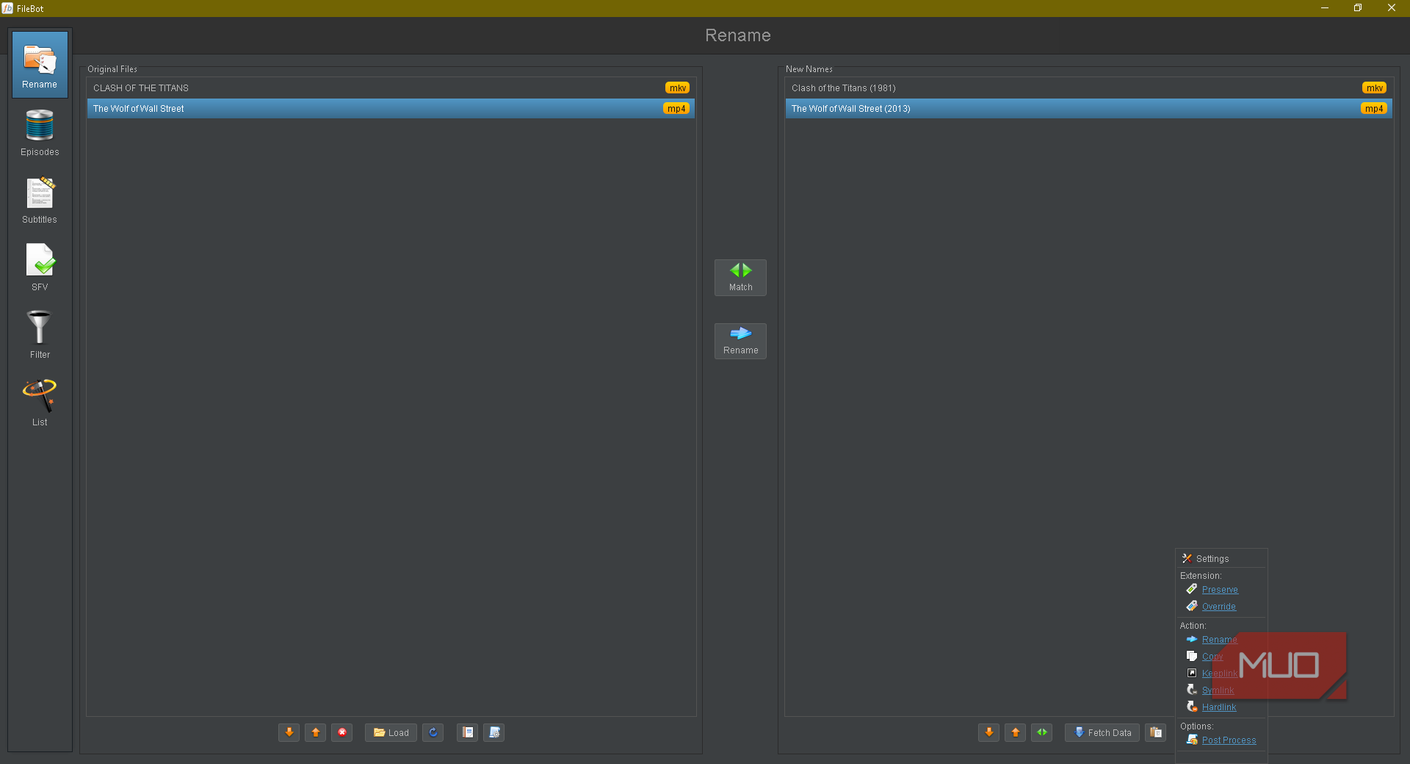Open the List panel
The width and height of the screenshot is (1410, 764).
(40, 402)
